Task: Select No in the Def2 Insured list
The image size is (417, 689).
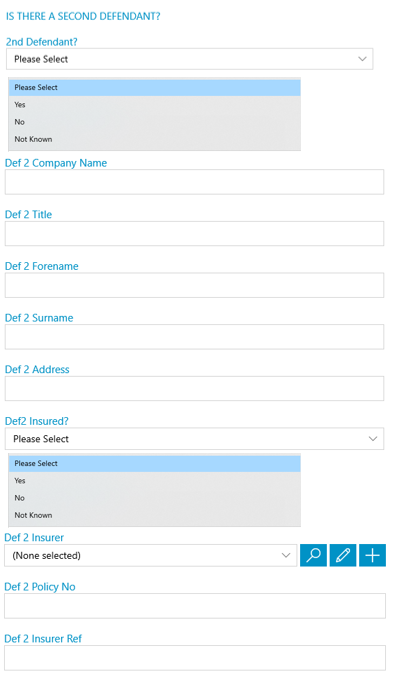Action: coord(155,498)
